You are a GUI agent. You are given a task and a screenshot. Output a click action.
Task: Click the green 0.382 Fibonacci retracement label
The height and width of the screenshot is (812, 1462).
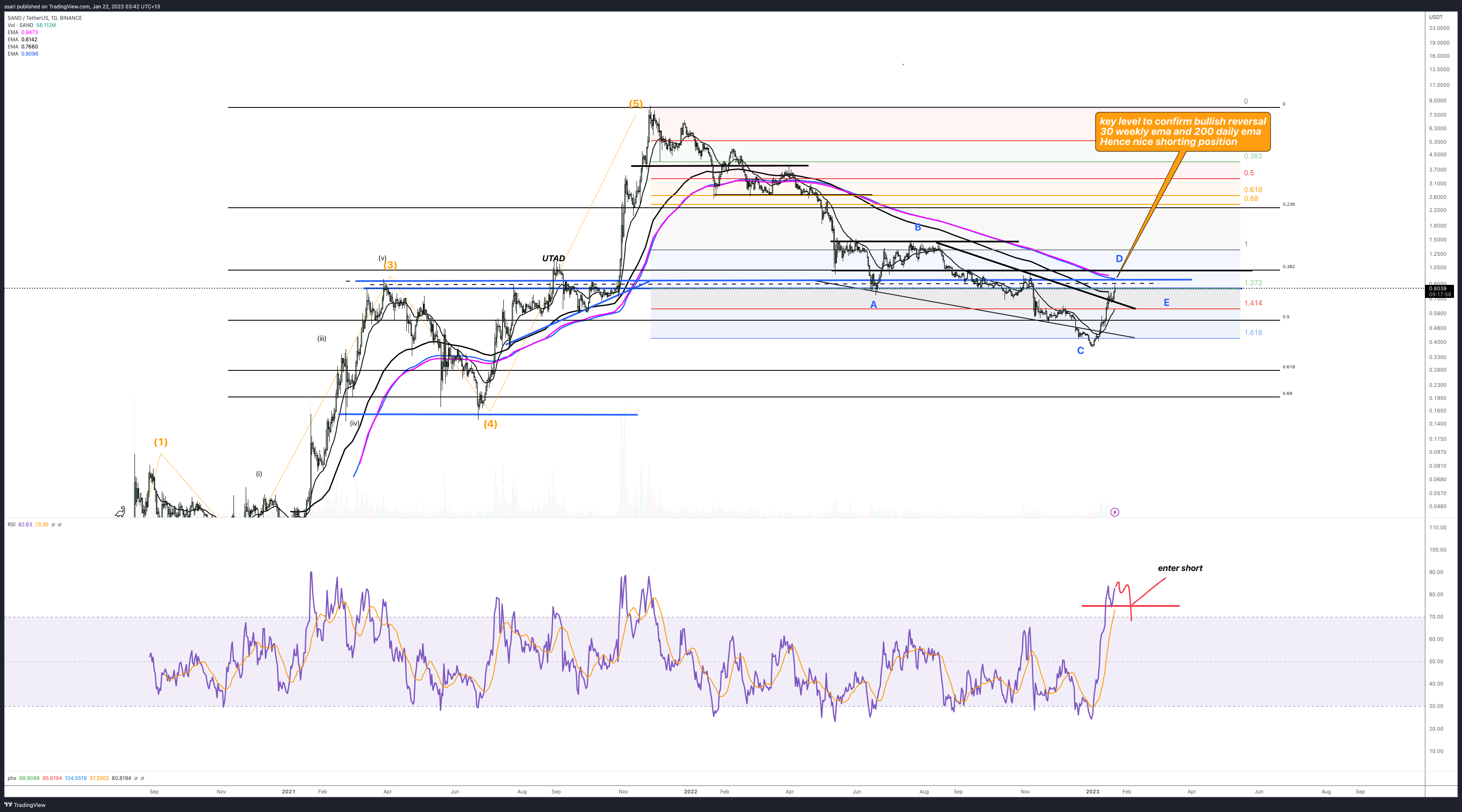click(x=1253, y=156)
